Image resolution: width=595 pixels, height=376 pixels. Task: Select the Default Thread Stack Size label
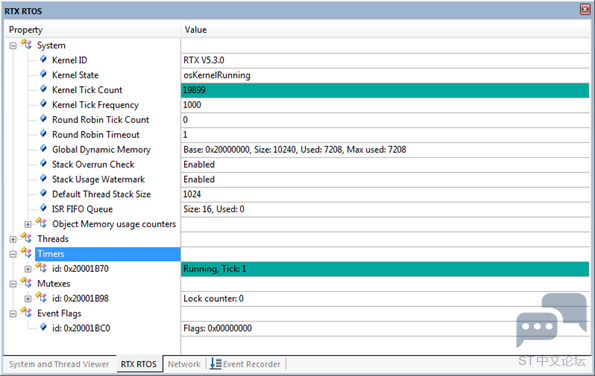coord(101,194)
